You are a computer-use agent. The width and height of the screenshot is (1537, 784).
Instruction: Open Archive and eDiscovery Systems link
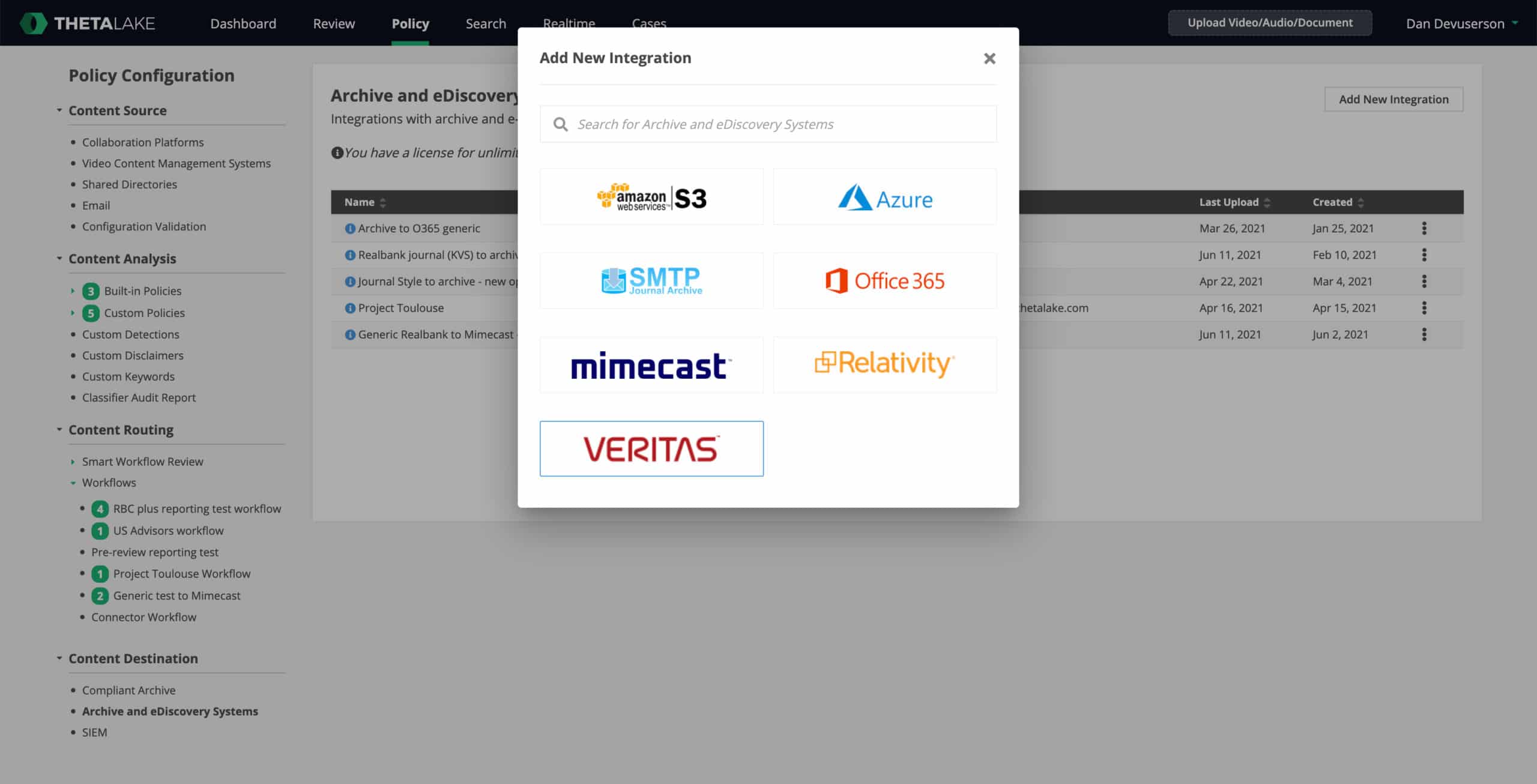(170, 711)
